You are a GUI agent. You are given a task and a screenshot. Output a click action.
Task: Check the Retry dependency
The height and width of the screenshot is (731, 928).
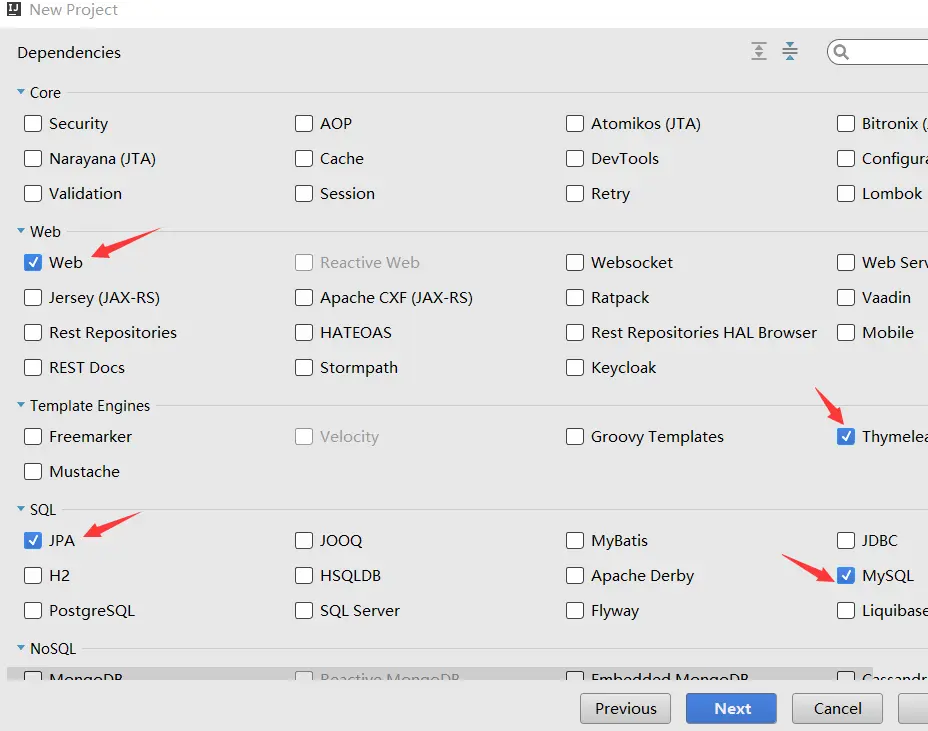click(575, 194)
